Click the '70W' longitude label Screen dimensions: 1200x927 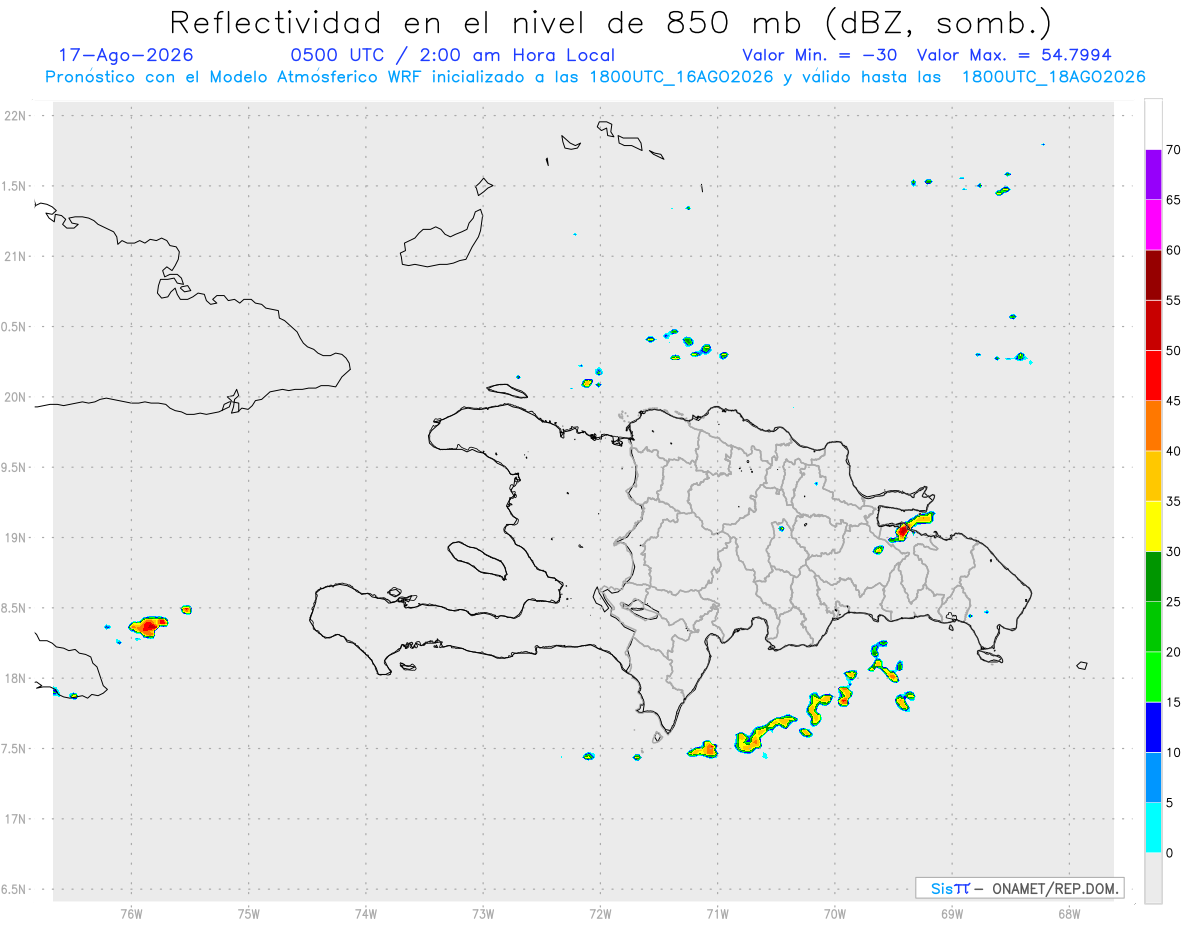[x=835, y=914]
